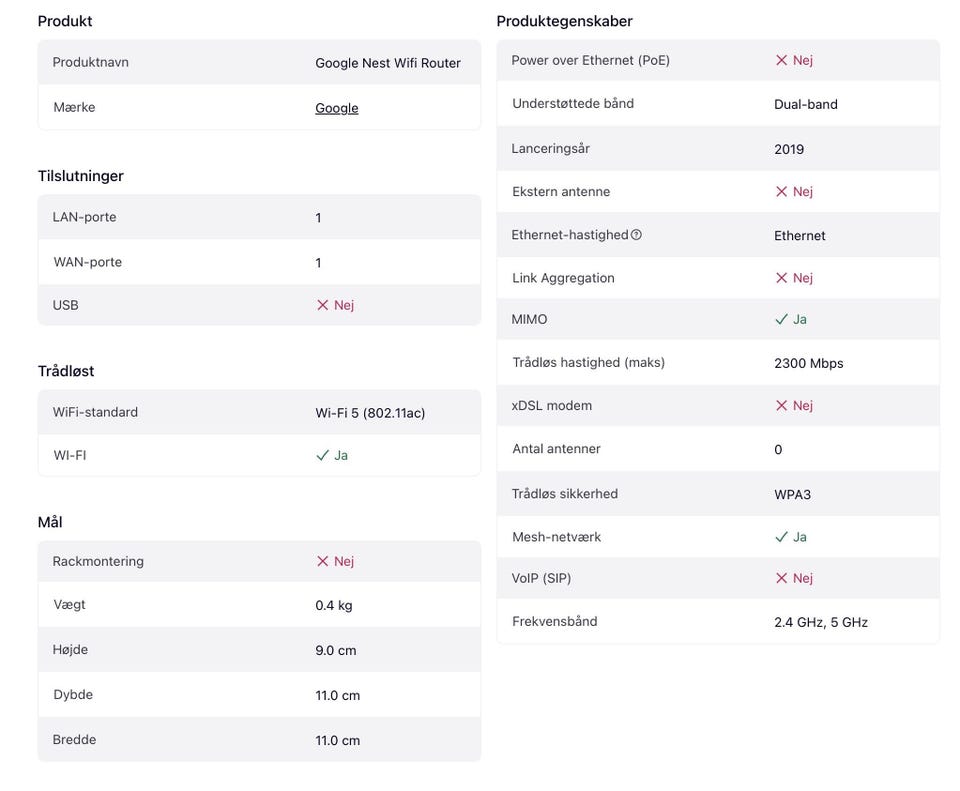Click the 2300 Mbps speed value

coord(808,363)
